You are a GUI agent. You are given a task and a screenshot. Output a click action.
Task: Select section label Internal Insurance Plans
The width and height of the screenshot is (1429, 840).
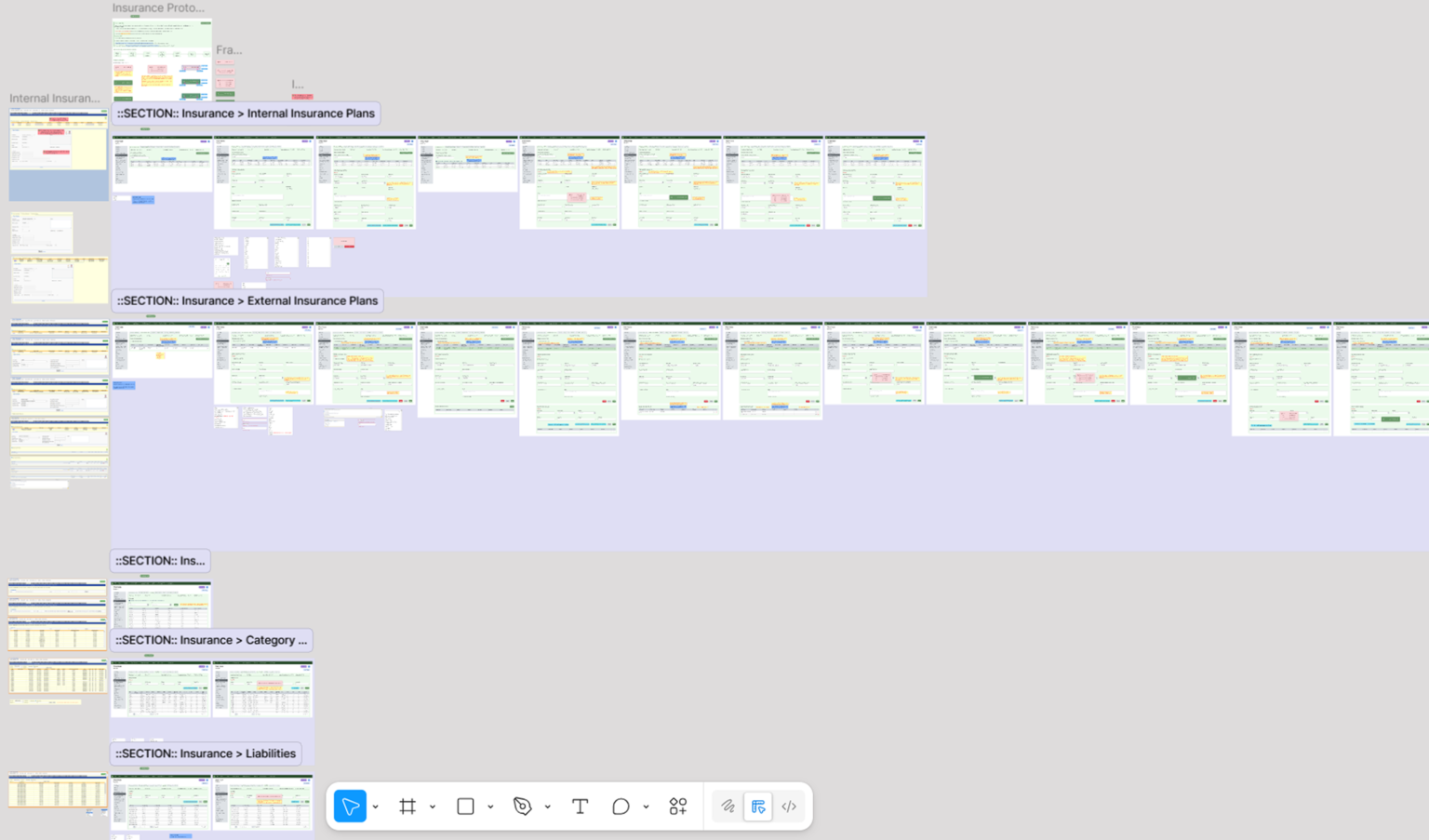point(246,113)
